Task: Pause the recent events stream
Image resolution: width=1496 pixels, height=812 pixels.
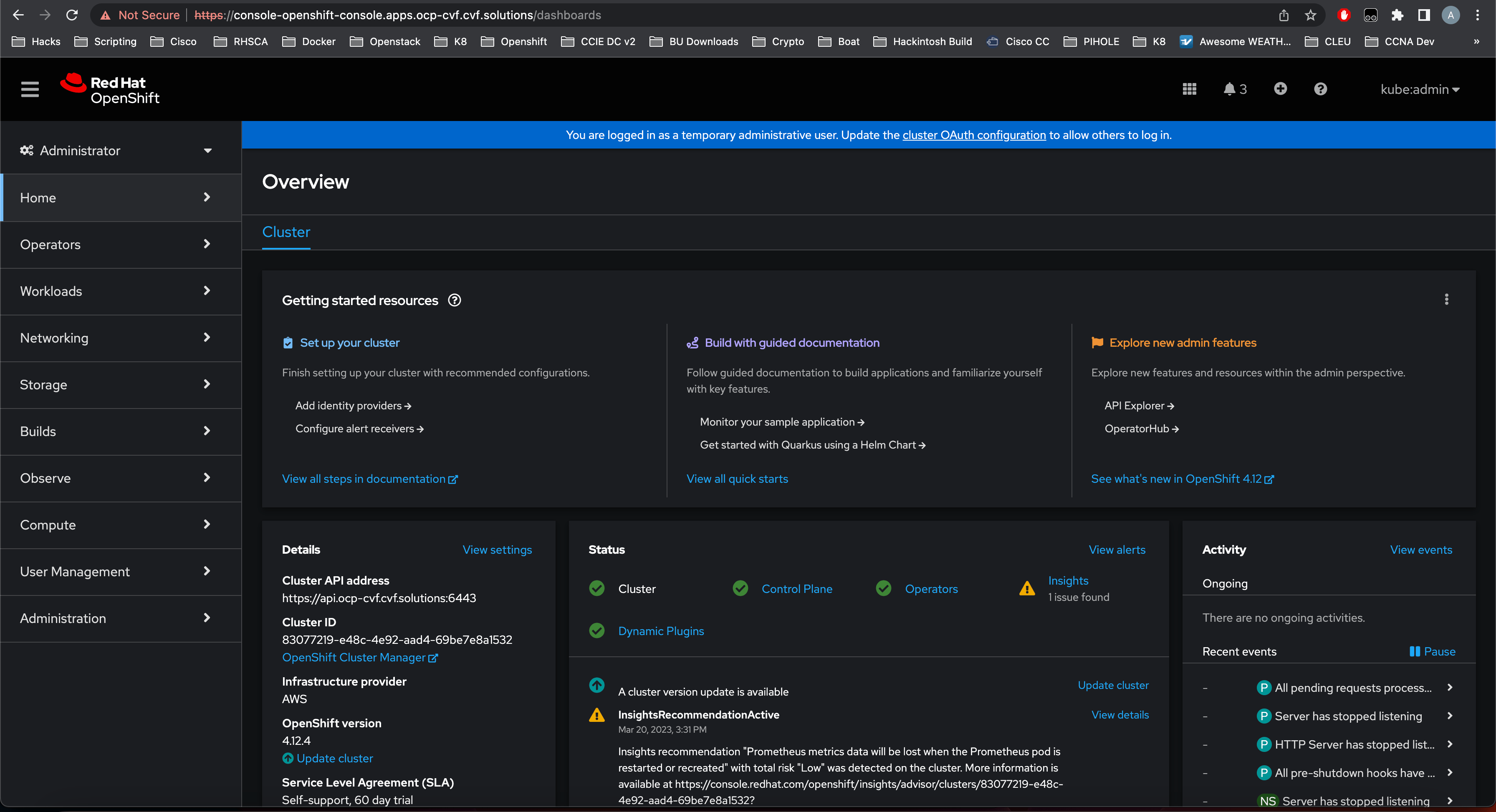Action: [1432, 651]
